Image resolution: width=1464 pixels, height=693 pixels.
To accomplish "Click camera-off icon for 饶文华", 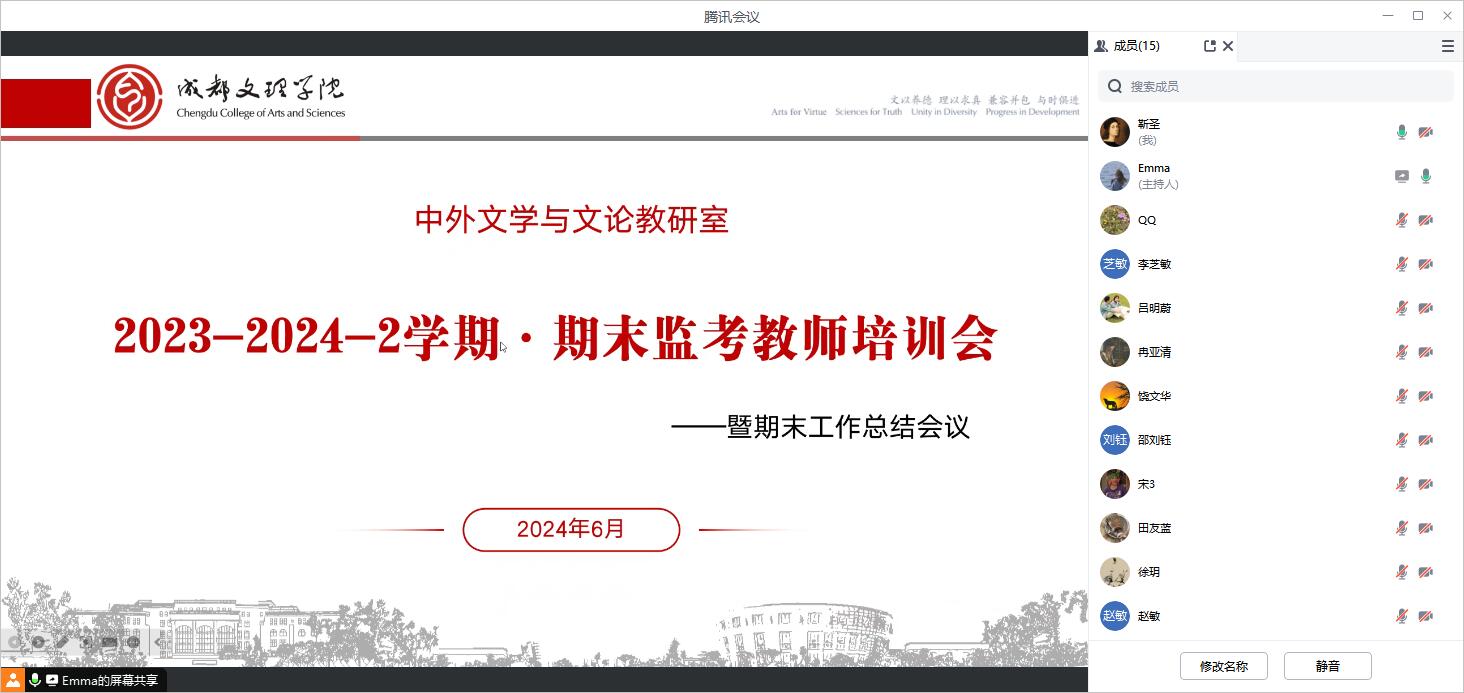I will pos(1426,396).
